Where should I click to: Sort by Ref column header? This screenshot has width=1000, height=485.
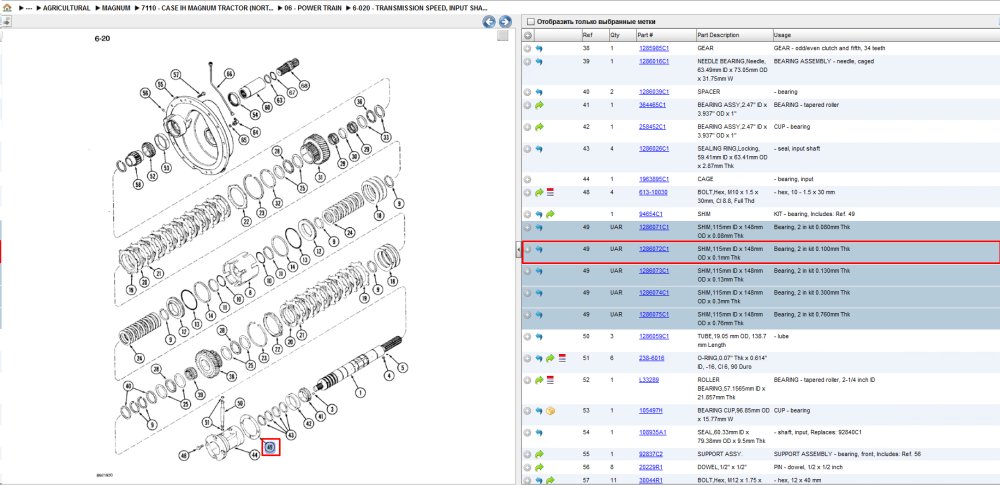[594, 35]
